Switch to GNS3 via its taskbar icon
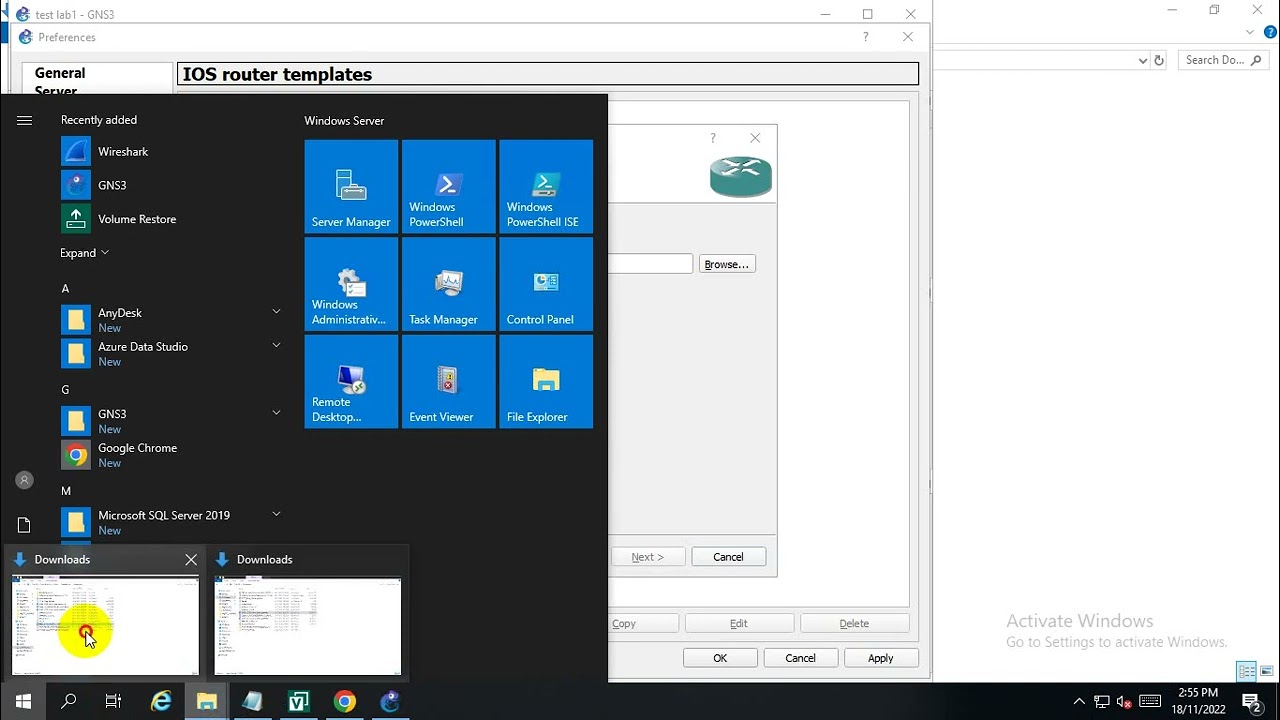1280x720 pixels. click(390, 702)
